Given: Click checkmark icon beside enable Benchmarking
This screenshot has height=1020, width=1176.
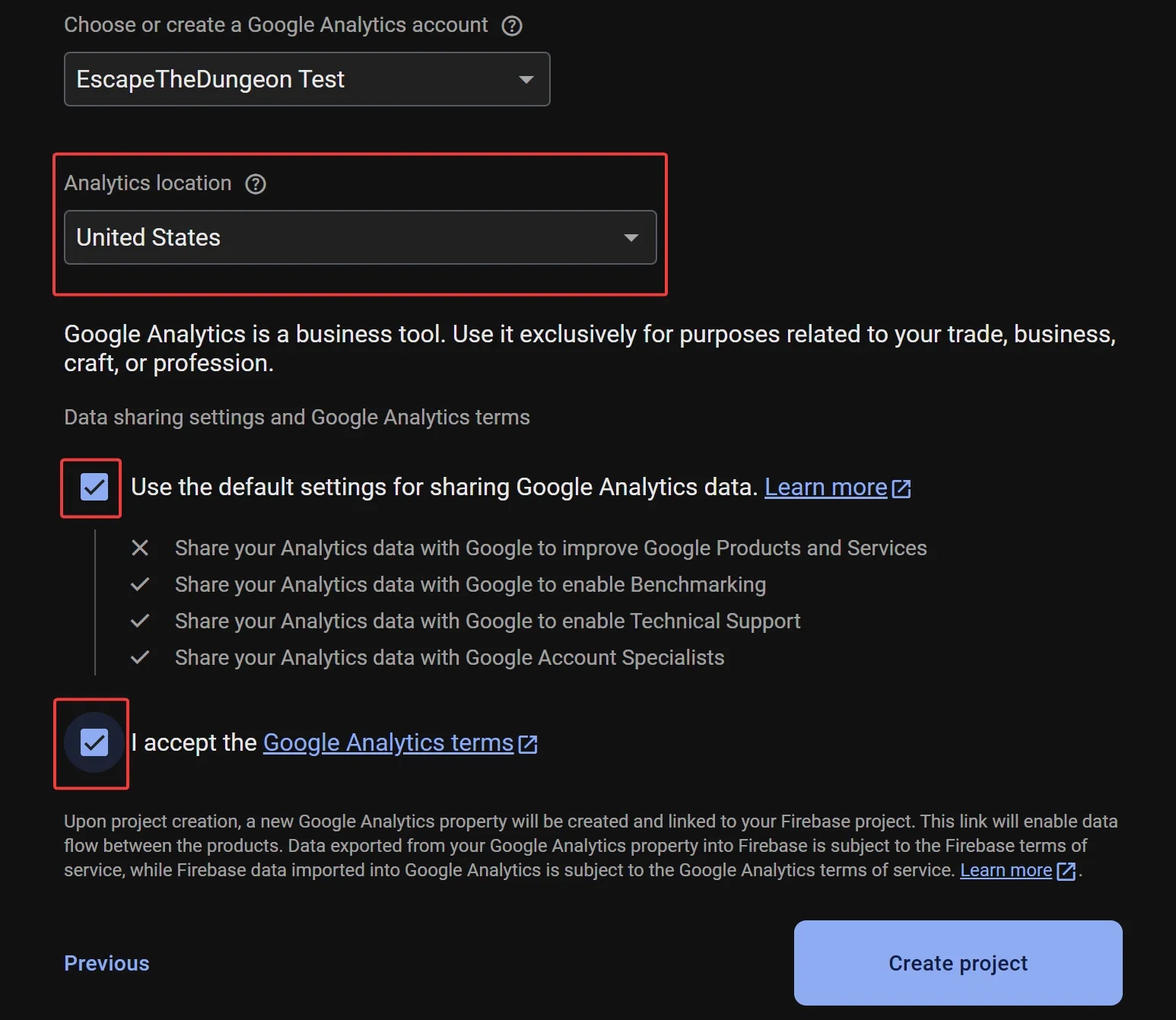Looking at the screenshot, I should click(x=140, y=584).
